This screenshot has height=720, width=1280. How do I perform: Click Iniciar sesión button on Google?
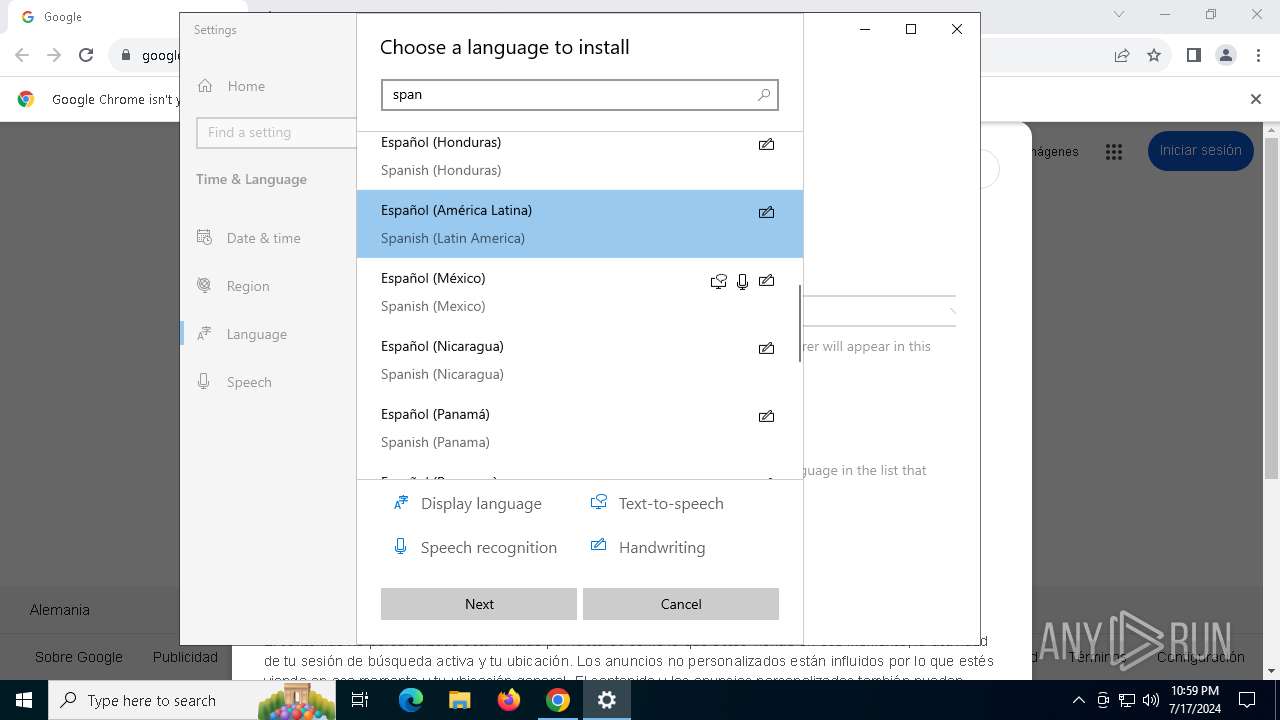(x=1200, y=151)
